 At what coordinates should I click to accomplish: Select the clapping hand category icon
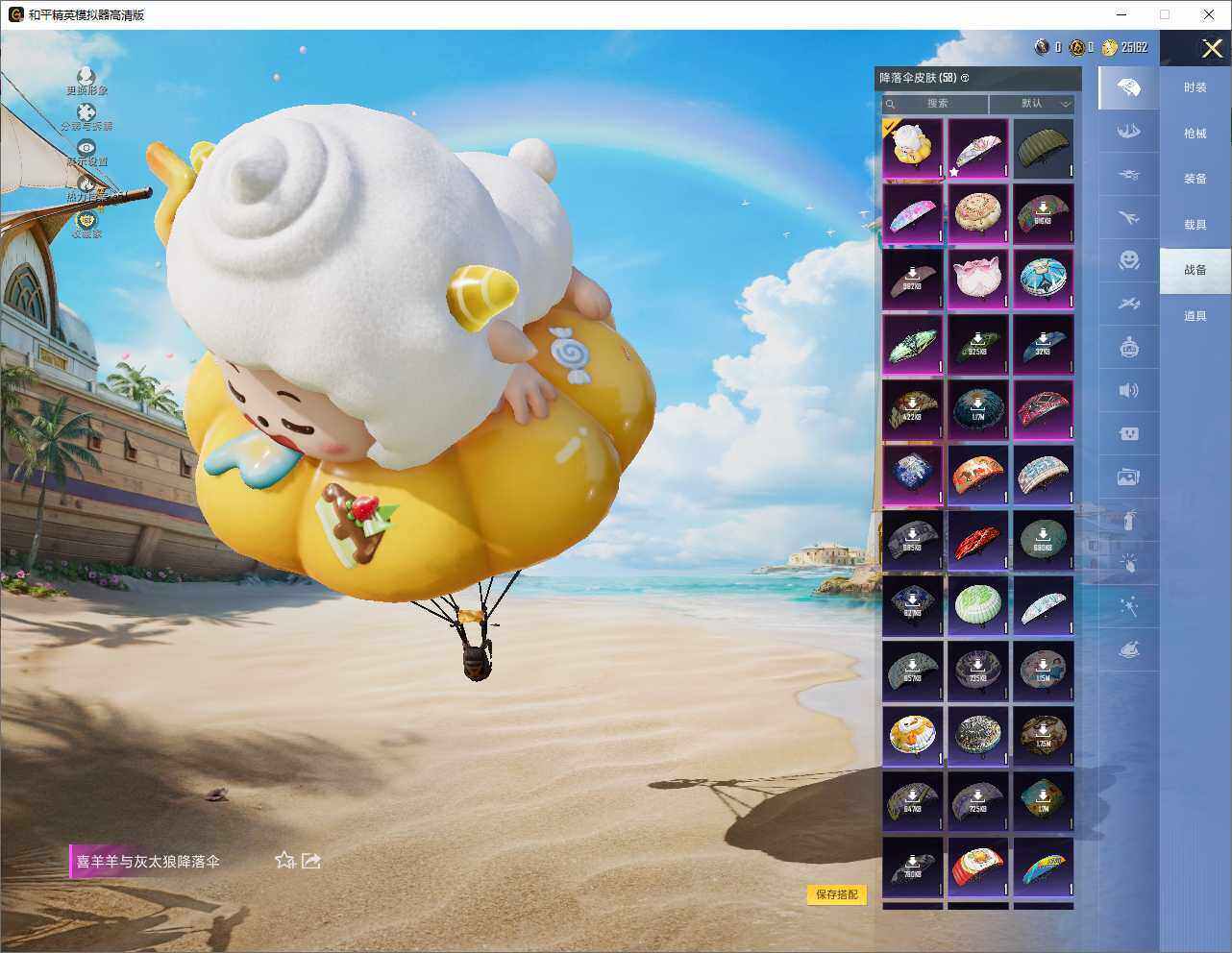pos(1129,563)
